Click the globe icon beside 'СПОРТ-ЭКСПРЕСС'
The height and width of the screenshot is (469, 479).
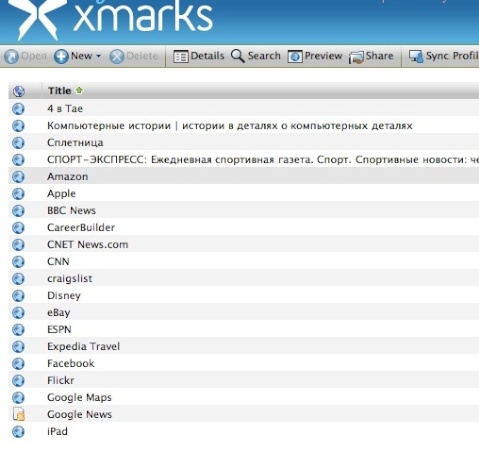(x=18, y=160)
